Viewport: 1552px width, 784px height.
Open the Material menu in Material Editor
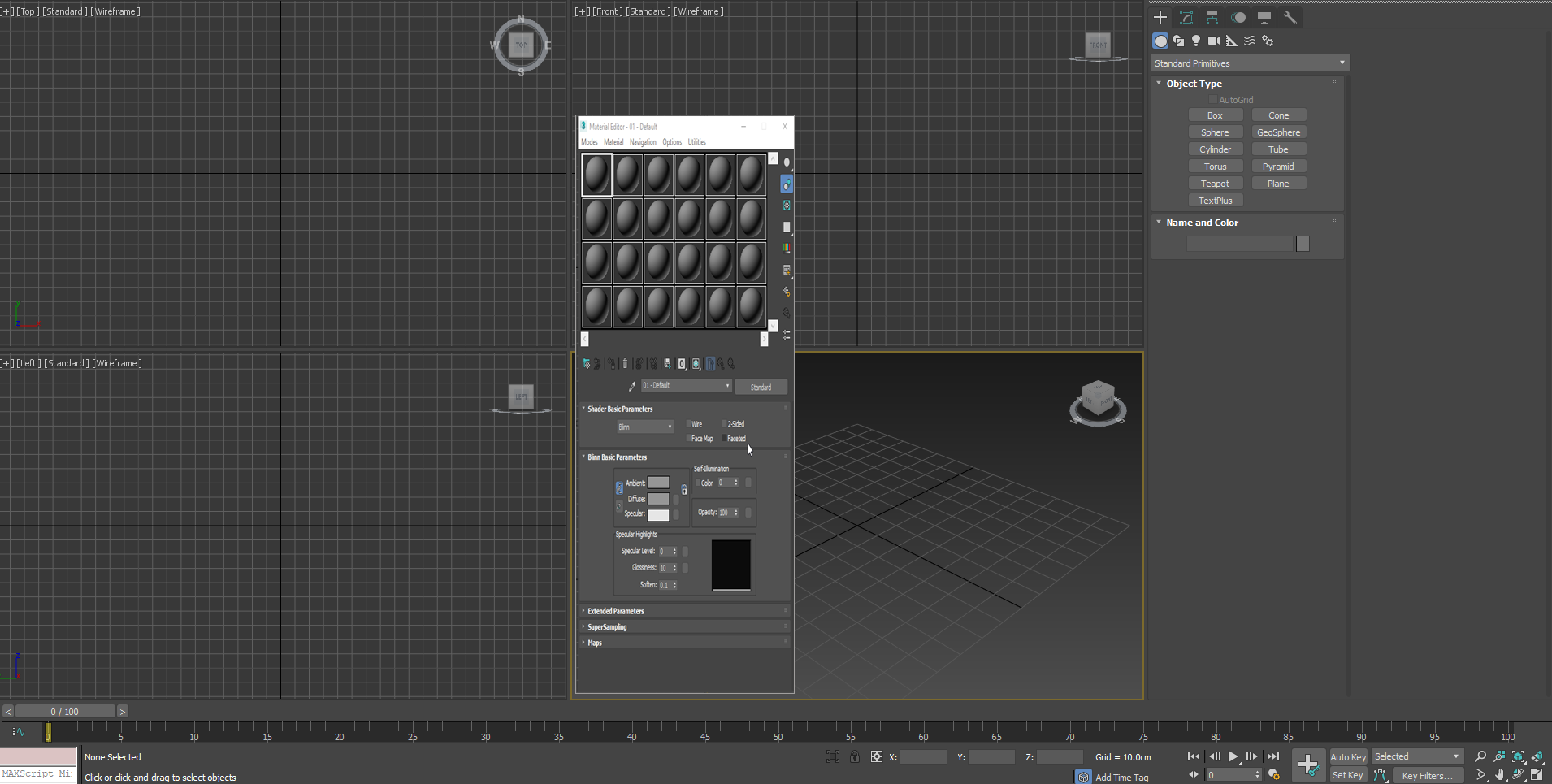pos(613,142)
